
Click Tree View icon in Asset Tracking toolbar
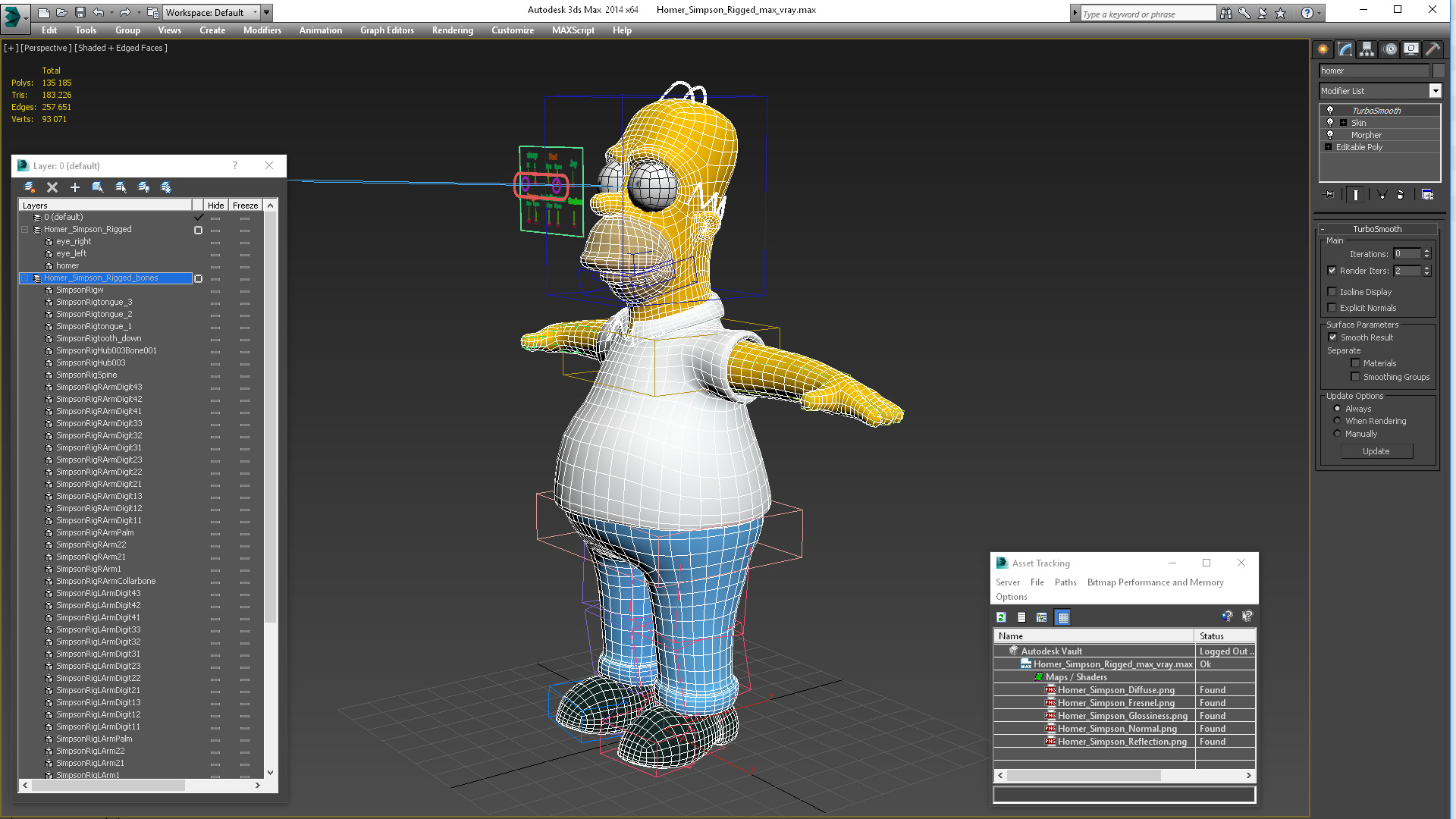coord(1041,617)
